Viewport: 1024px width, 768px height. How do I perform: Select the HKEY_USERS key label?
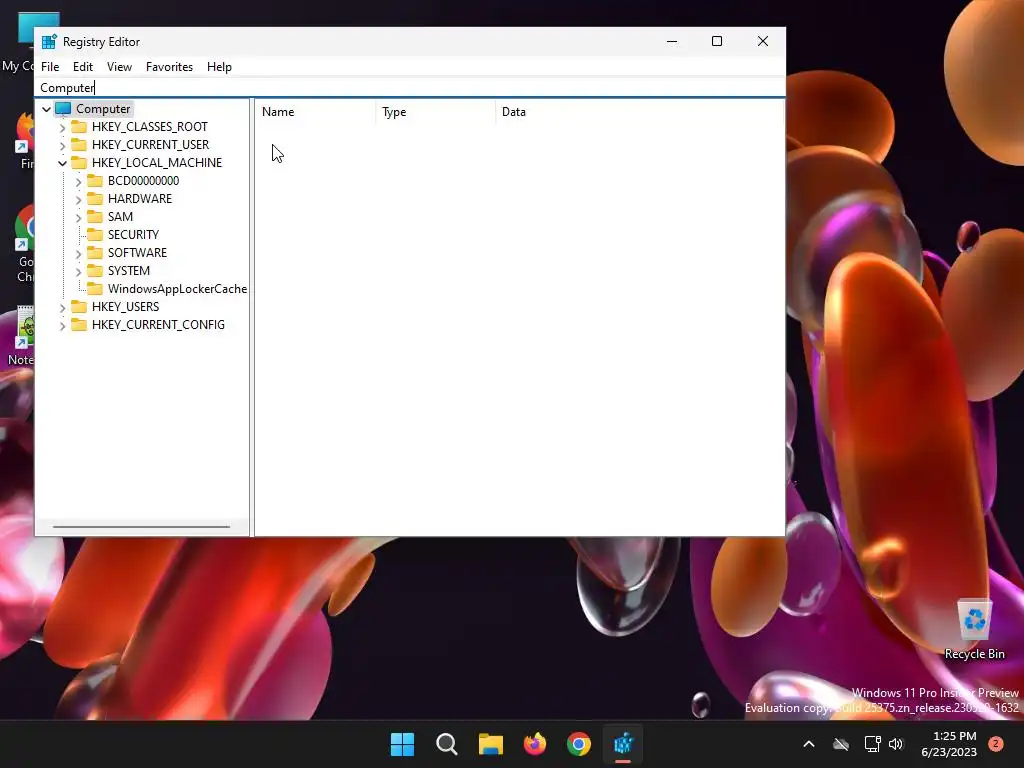125,307
